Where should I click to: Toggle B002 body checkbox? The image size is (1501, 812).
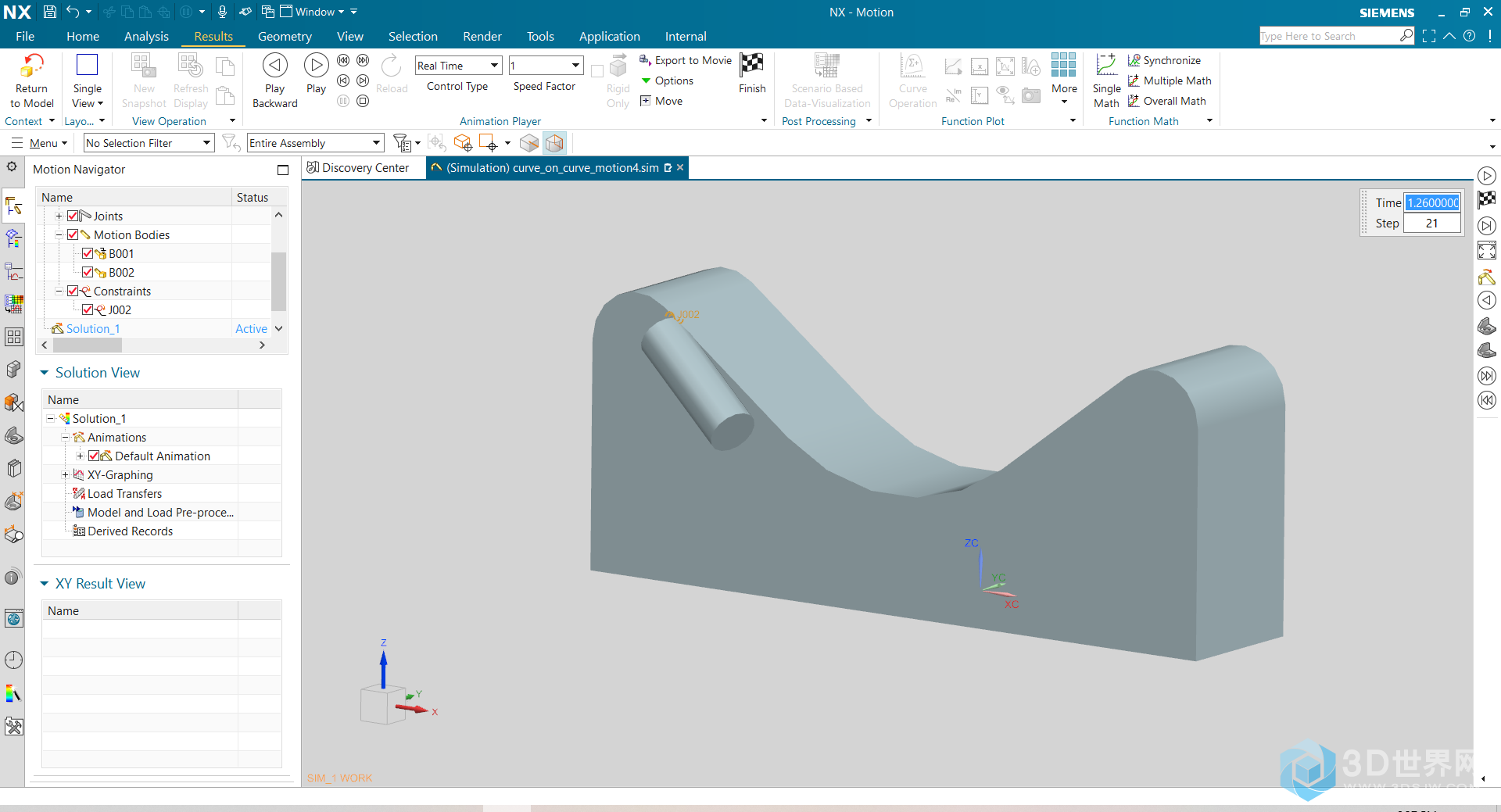[x=88, y=272]
